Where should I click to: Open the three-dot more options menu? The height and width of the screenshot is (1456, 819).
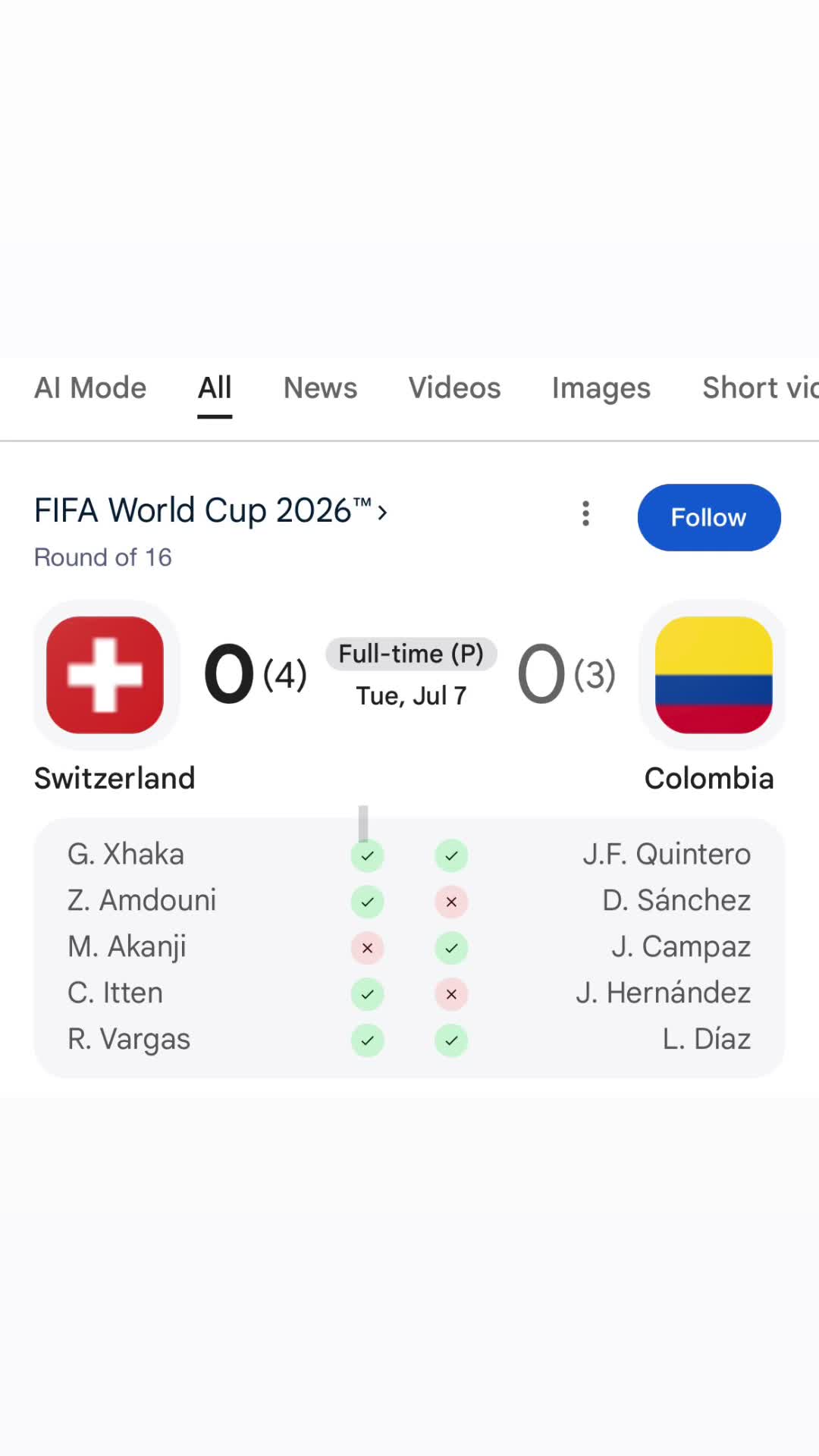click(585, 513)
